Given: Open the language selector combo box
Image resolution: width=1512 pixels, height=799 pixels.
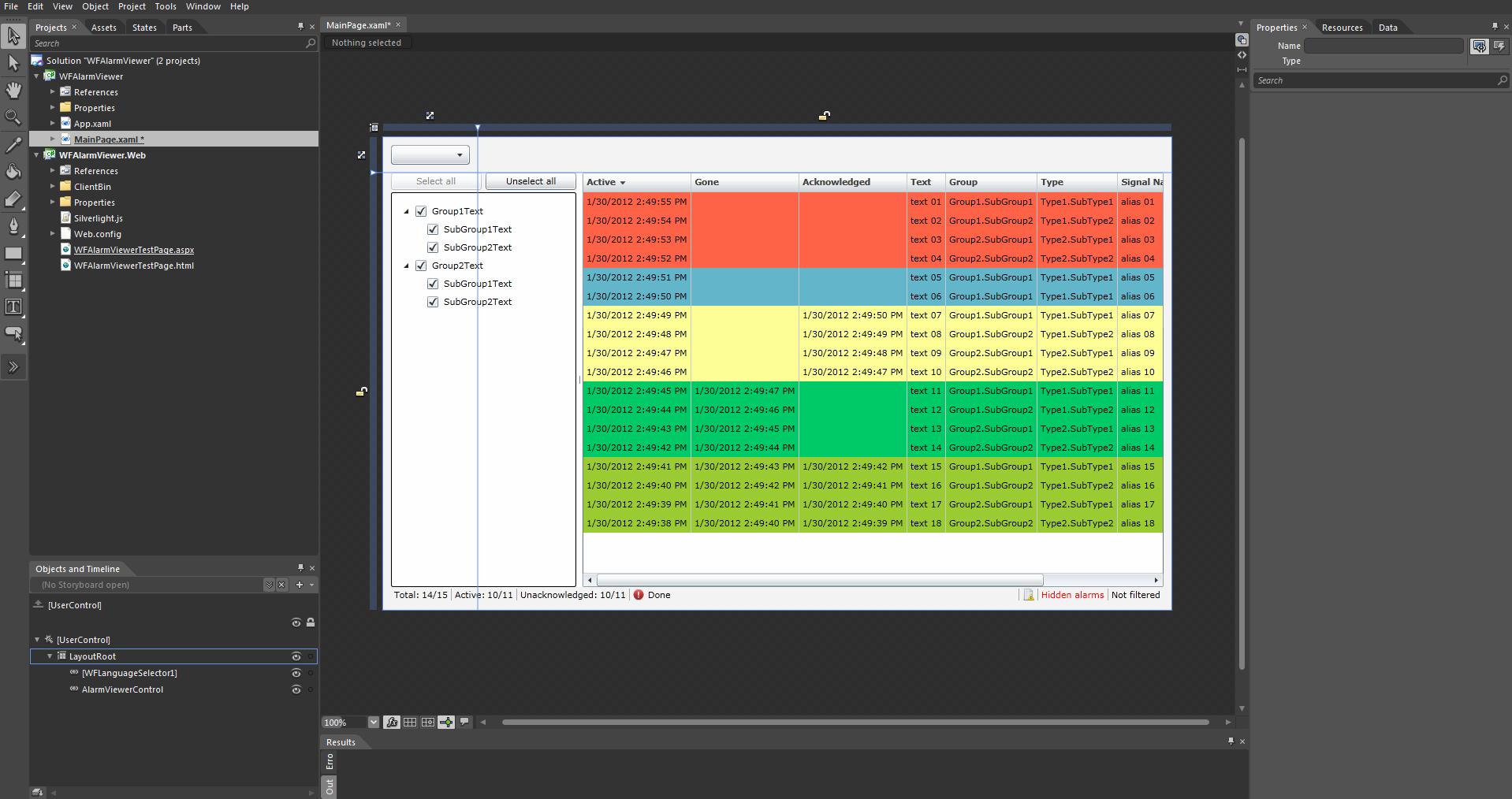Looking at the screenshot, I should pos(430,155).
